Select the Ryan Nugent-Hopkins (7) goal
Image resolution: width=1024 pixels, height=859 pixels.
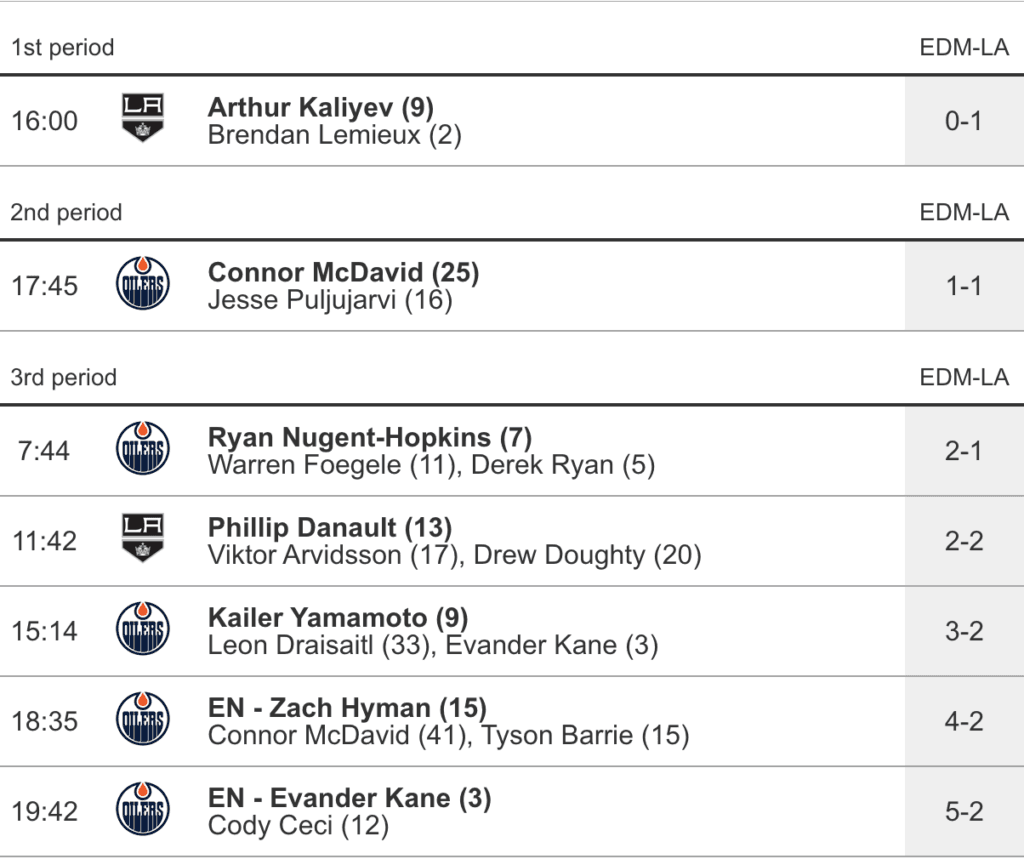tap(369, 437)
